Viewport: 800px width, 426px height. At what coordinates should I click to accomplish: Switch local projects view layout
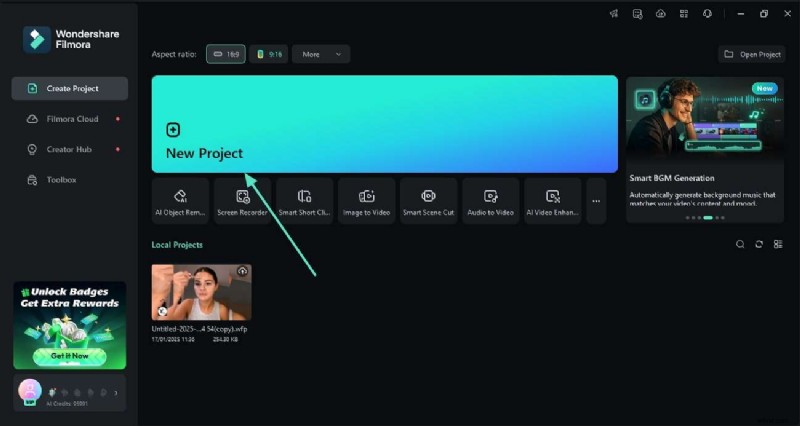coord(778,244)
